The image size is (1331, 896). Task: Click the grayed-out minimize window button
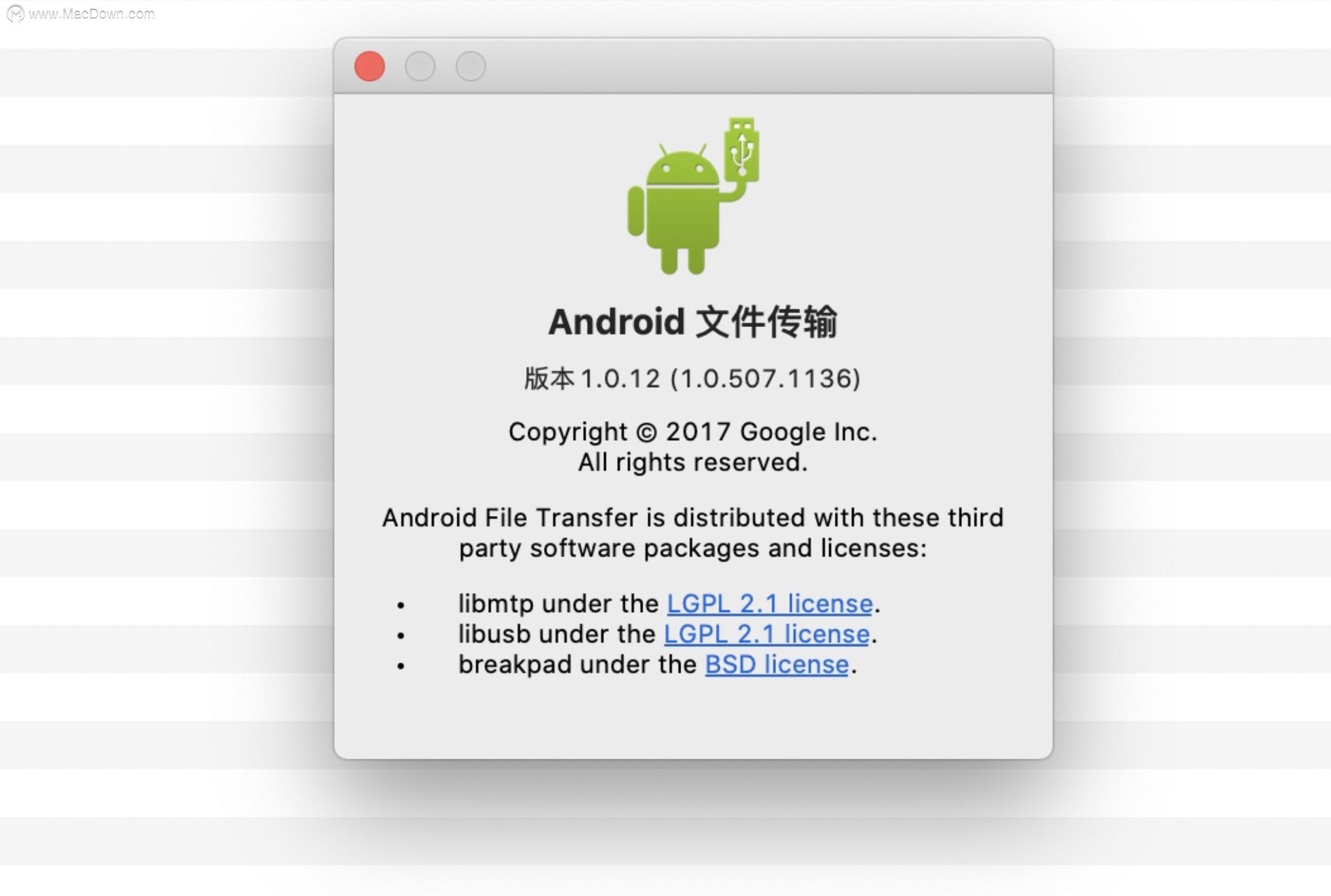coord(420,66)
